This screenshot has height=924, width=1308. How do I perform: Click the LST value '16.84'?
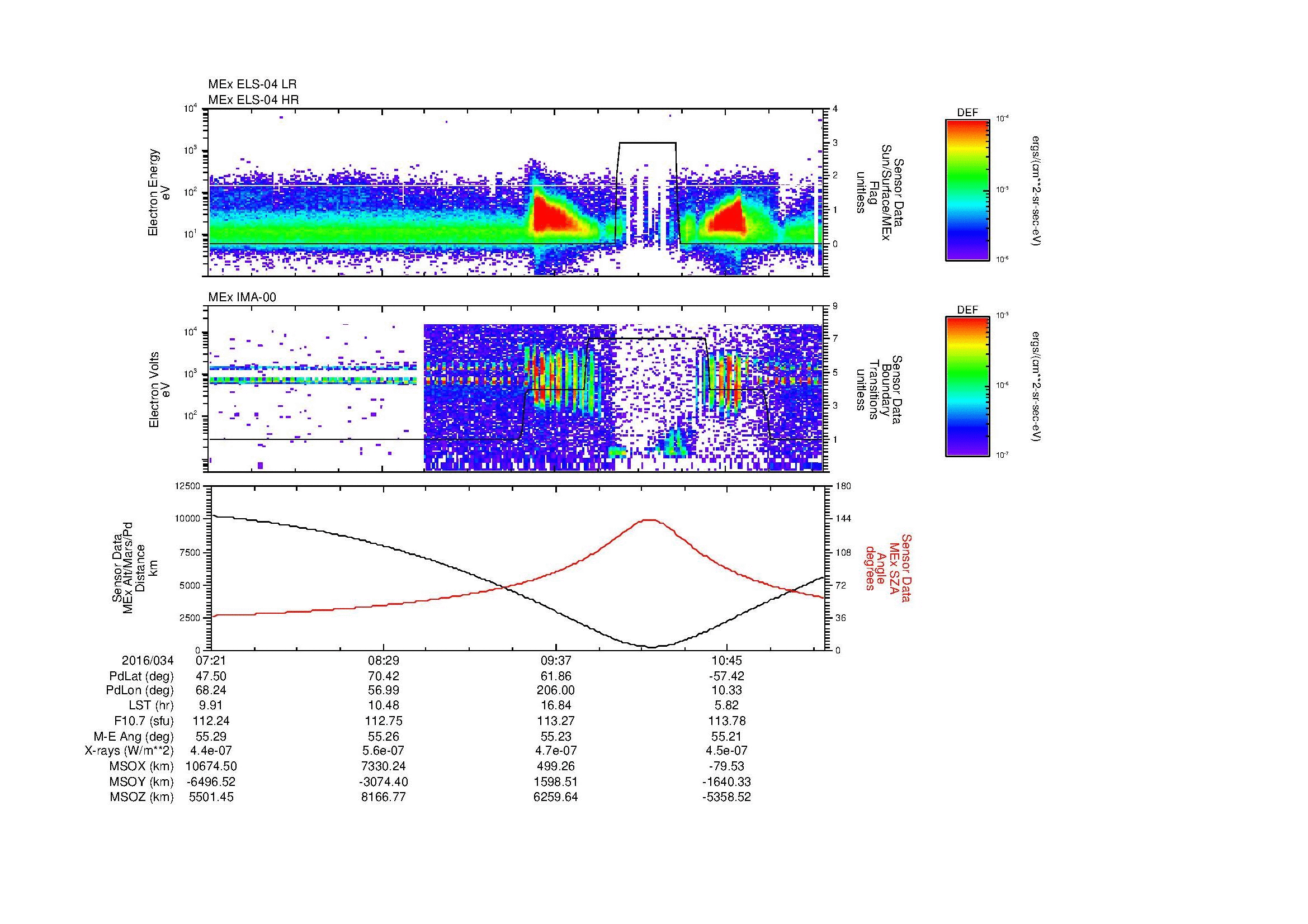pos(555,706)
